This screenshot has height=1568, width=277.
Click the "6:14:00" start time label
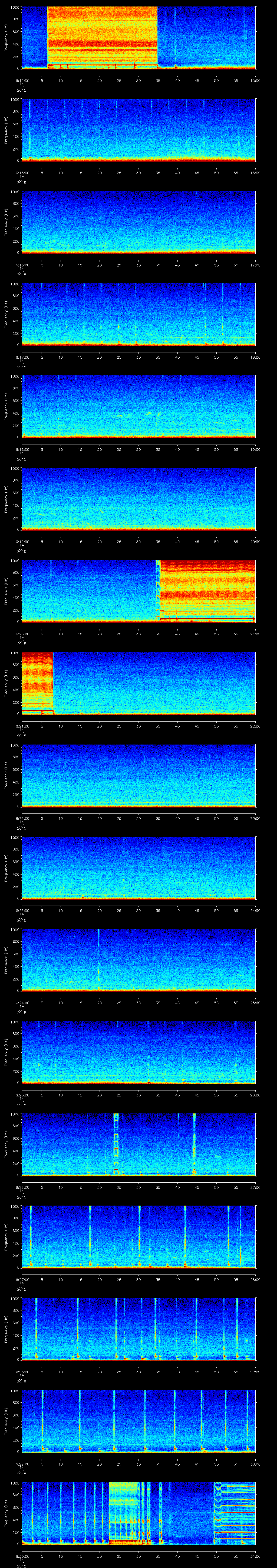(x=22, y=80)
